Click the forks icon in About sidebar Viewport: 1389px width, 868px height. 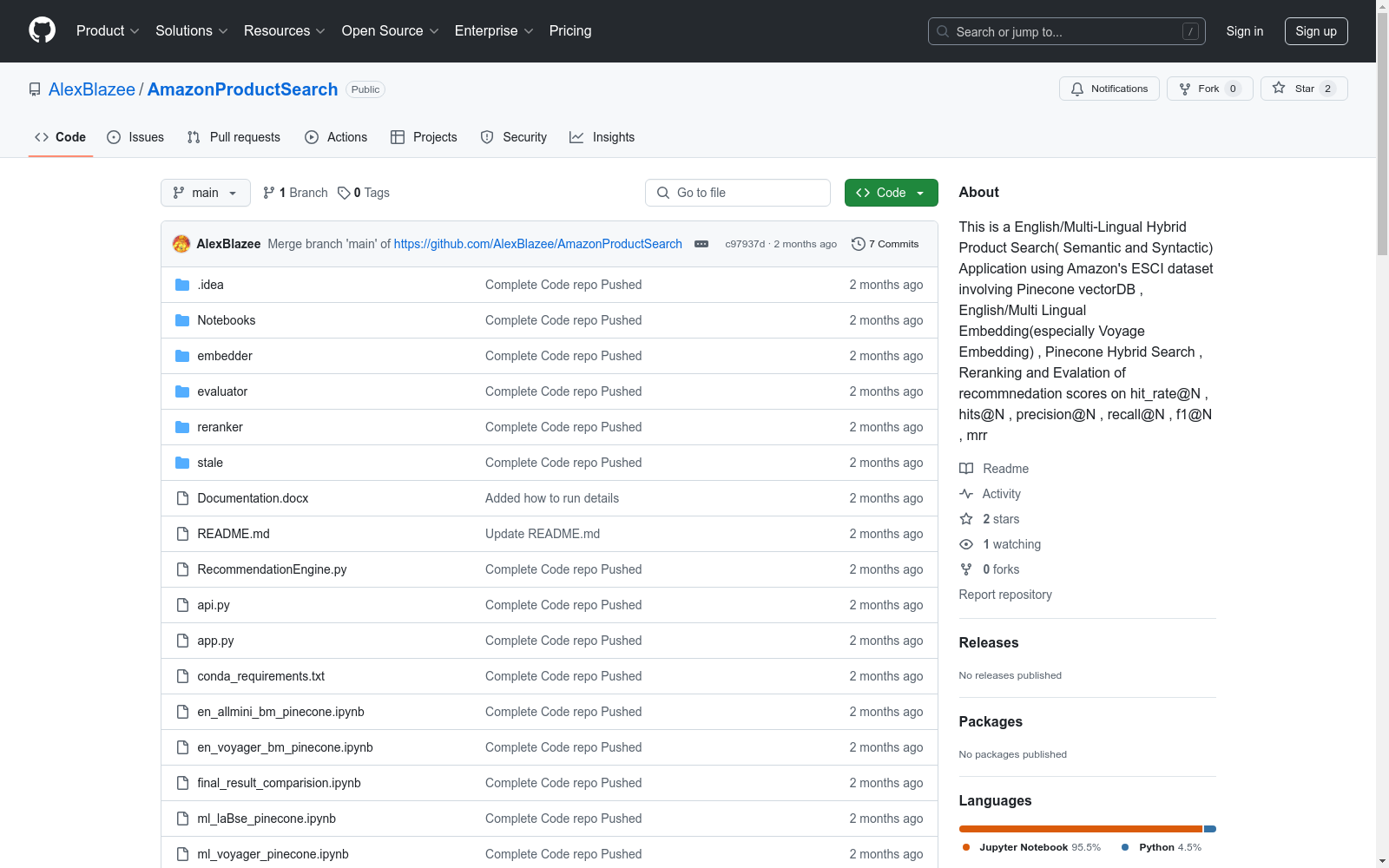(x=966, y=569)
